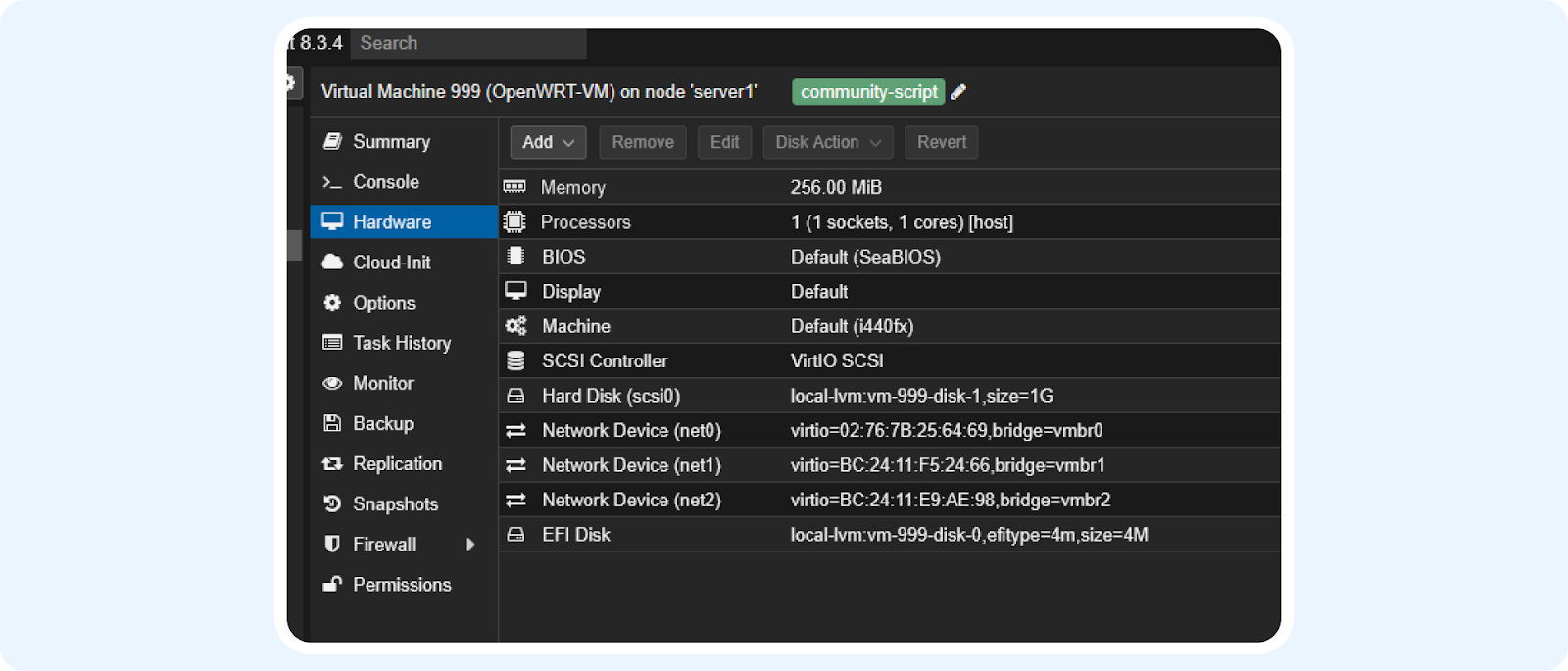This screenshot has height=671, width=1568.
Task: Click the Snapshots history icon
Action: pyautogui.click(x=332, y=503)
